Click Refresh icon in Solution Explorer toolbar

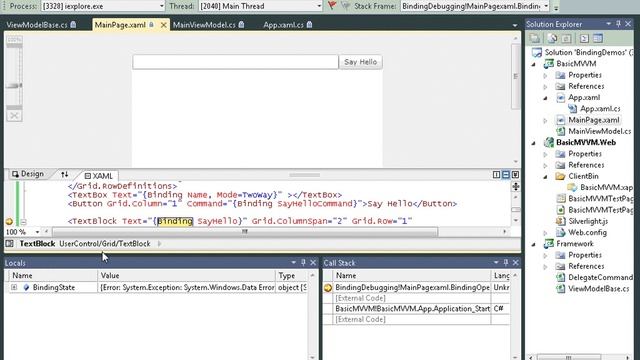(567, 38)
